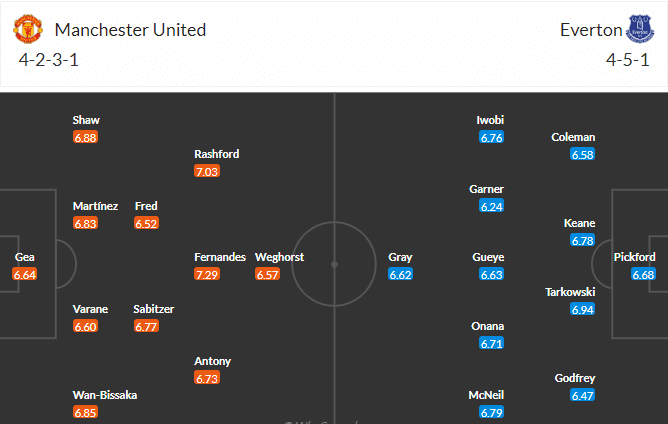Click Iwobi's 6.76 rating badge
Viewport: 668px width, 424px height.
tap(491, 137)
